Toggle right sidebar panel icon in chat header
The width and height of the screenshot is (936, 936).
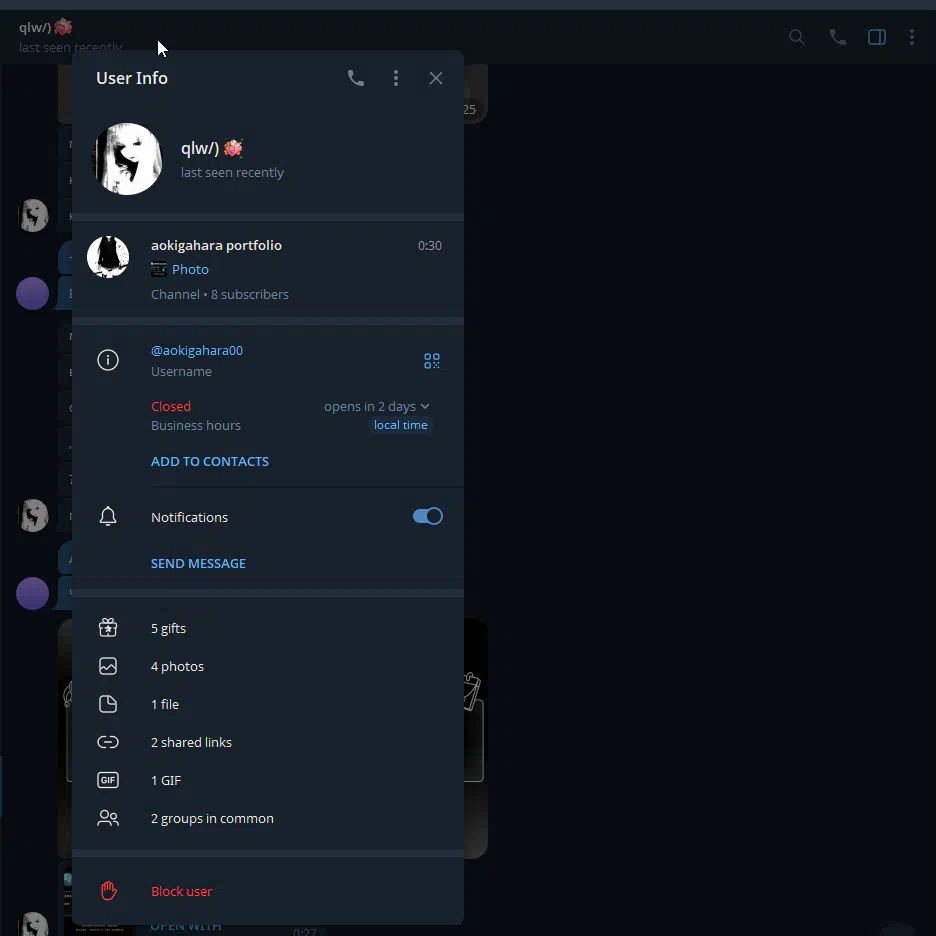click(x=876, y=37)
